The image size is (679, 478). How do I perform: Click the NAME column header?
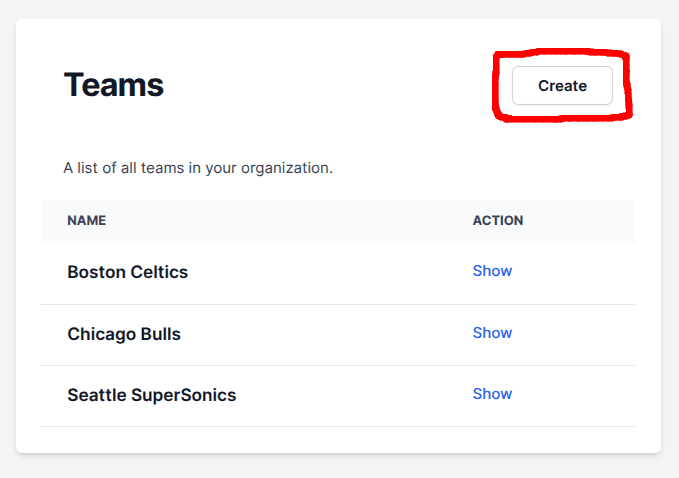tap(87, 221)
